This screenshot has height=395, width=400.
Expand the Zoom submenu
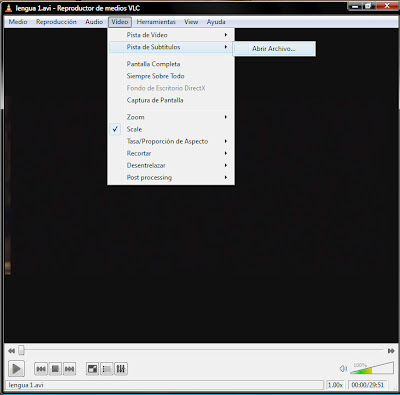coord(171,117)
